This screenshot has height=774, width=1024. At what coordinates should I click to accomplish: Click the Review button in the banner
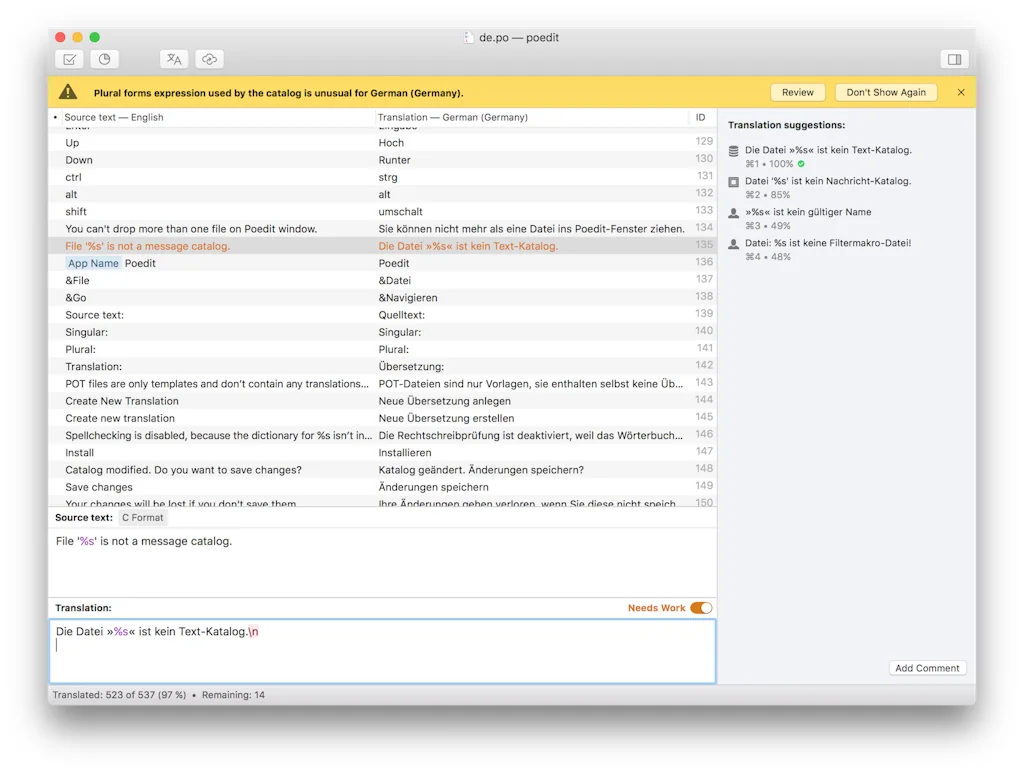point(797,91)
